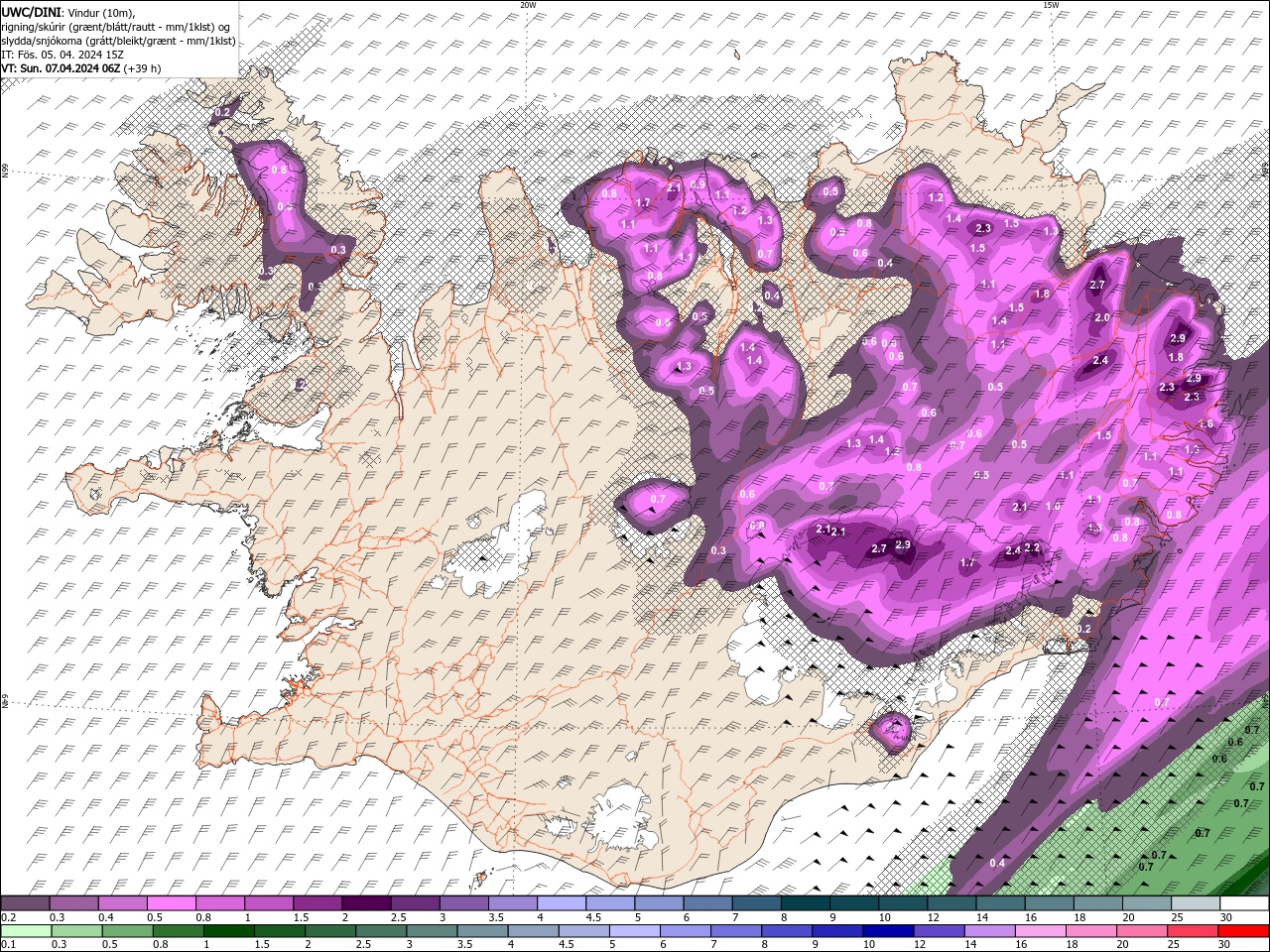Pick the lower legend swatch for 0.5–0.8
The width and height of the screenshot is (1270, 952).
pyautogui.click(x=126, y=931)
